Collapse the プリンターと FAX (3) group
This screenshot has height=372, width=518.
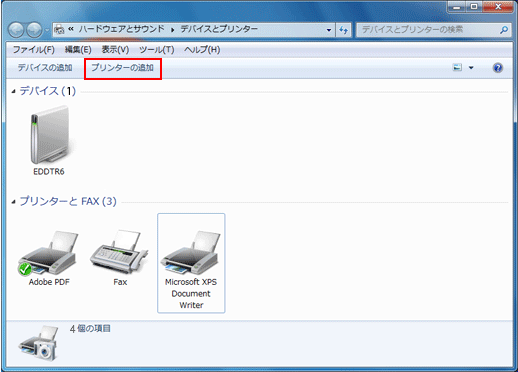13,202
